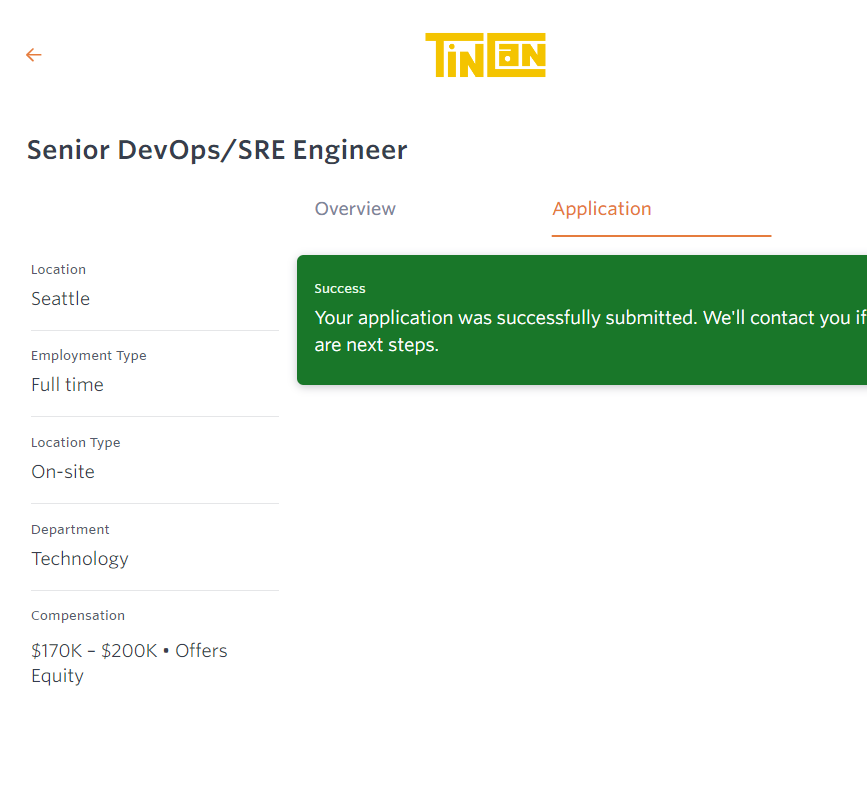Select the Application tab
This screenshot has height=789, width=867.
pyautogui.click(x=601, y=209)
